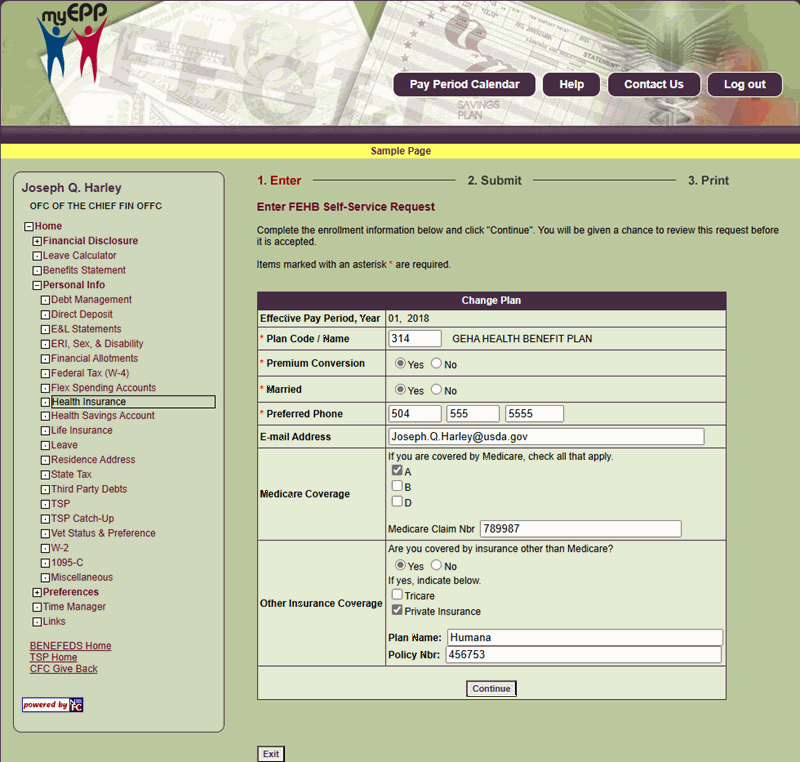Expand the Preferences node

pos(37,593)
